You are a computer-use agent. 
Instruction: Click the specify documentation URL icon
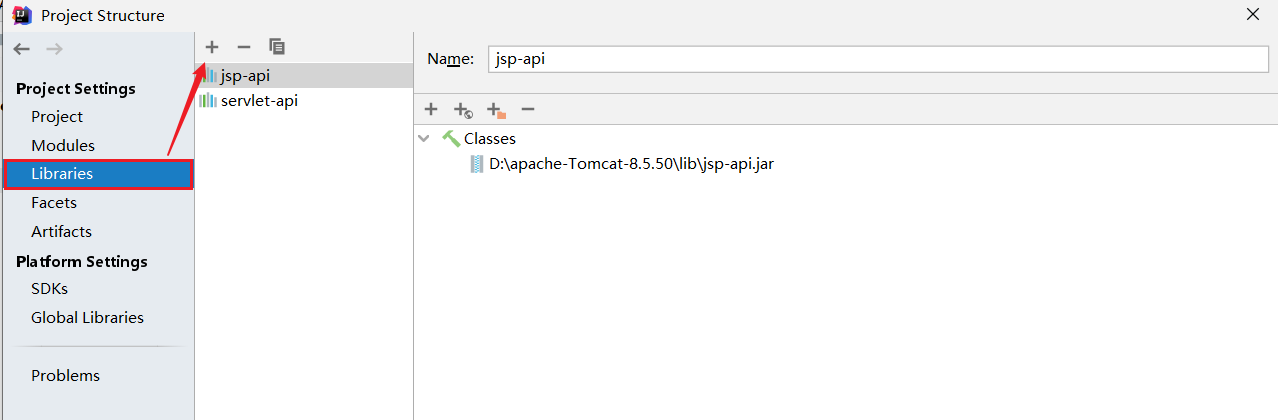(x=462, y=110)
